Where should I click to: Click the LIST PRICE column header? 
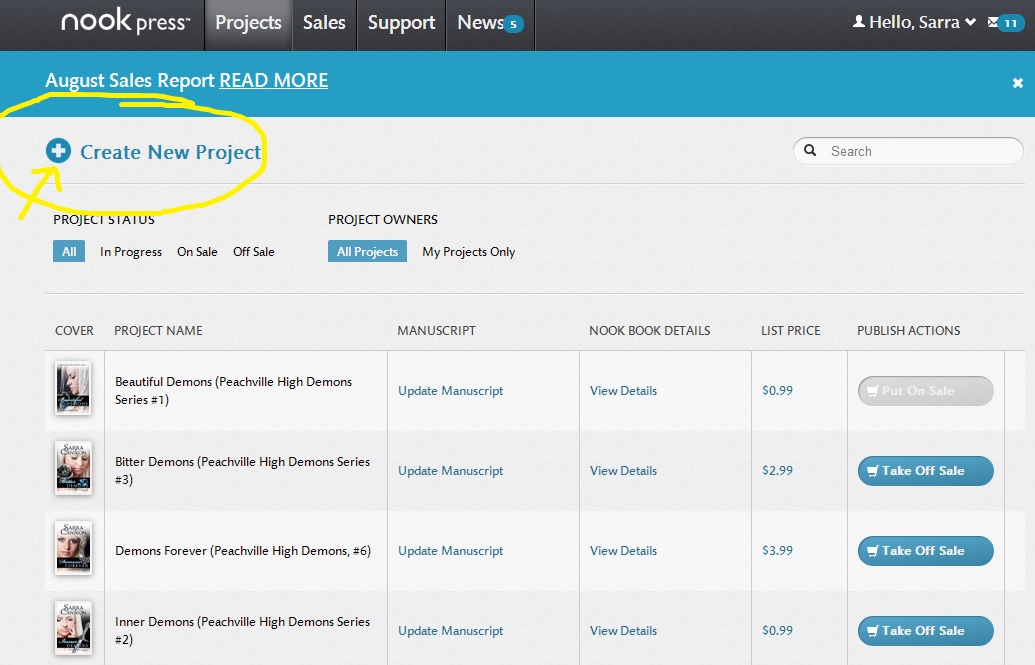pyautogui.click(x=791, y=330)
